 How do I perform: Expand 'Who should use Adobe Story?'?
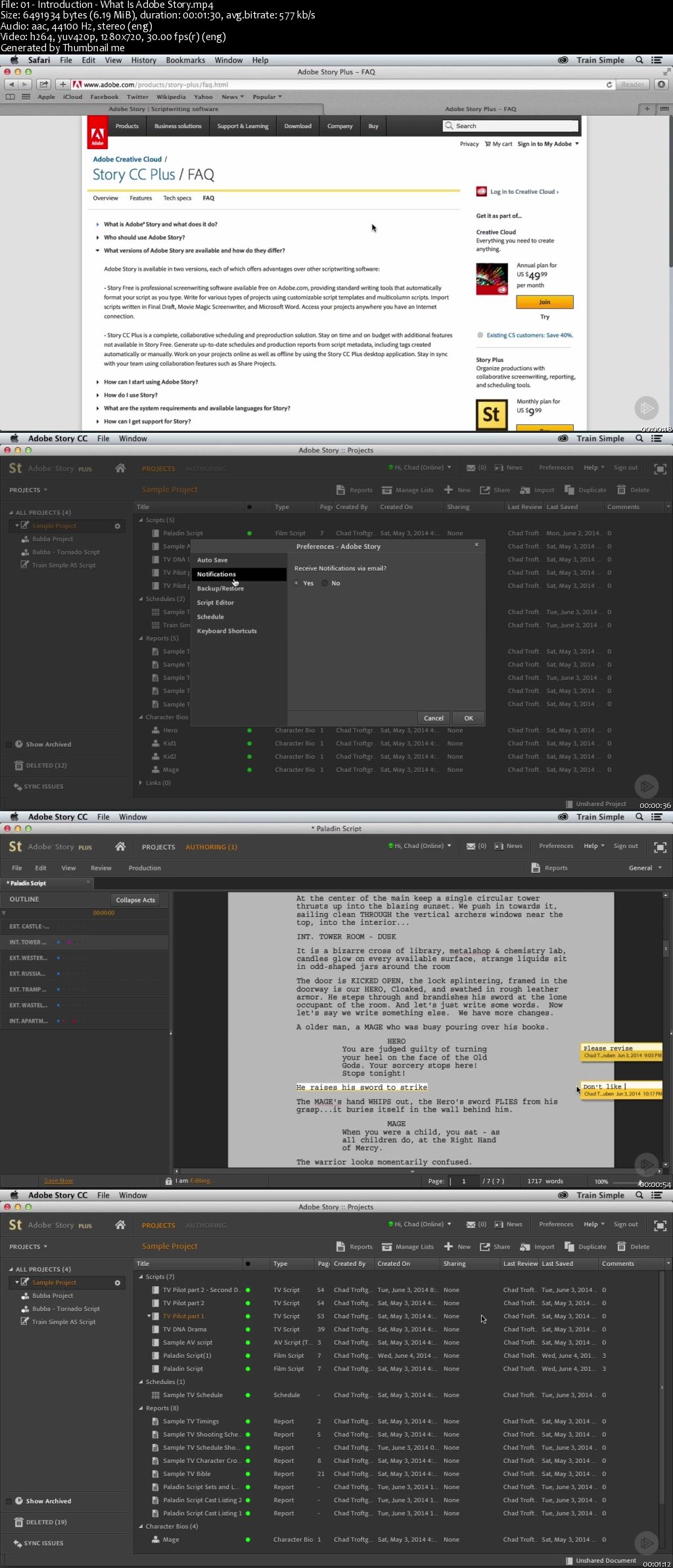(144, 238)
